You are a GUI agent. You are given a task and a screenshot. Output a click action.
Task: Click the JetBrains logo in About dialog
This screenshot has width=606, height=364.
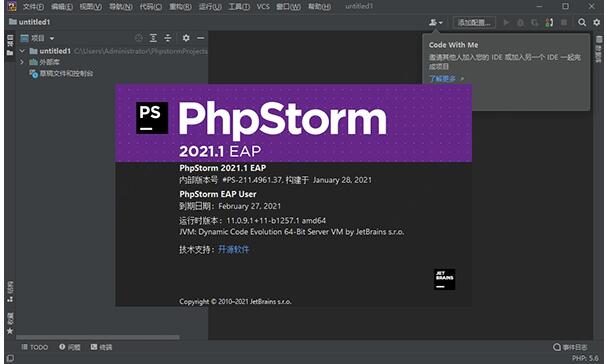click(x=444, y=279)
